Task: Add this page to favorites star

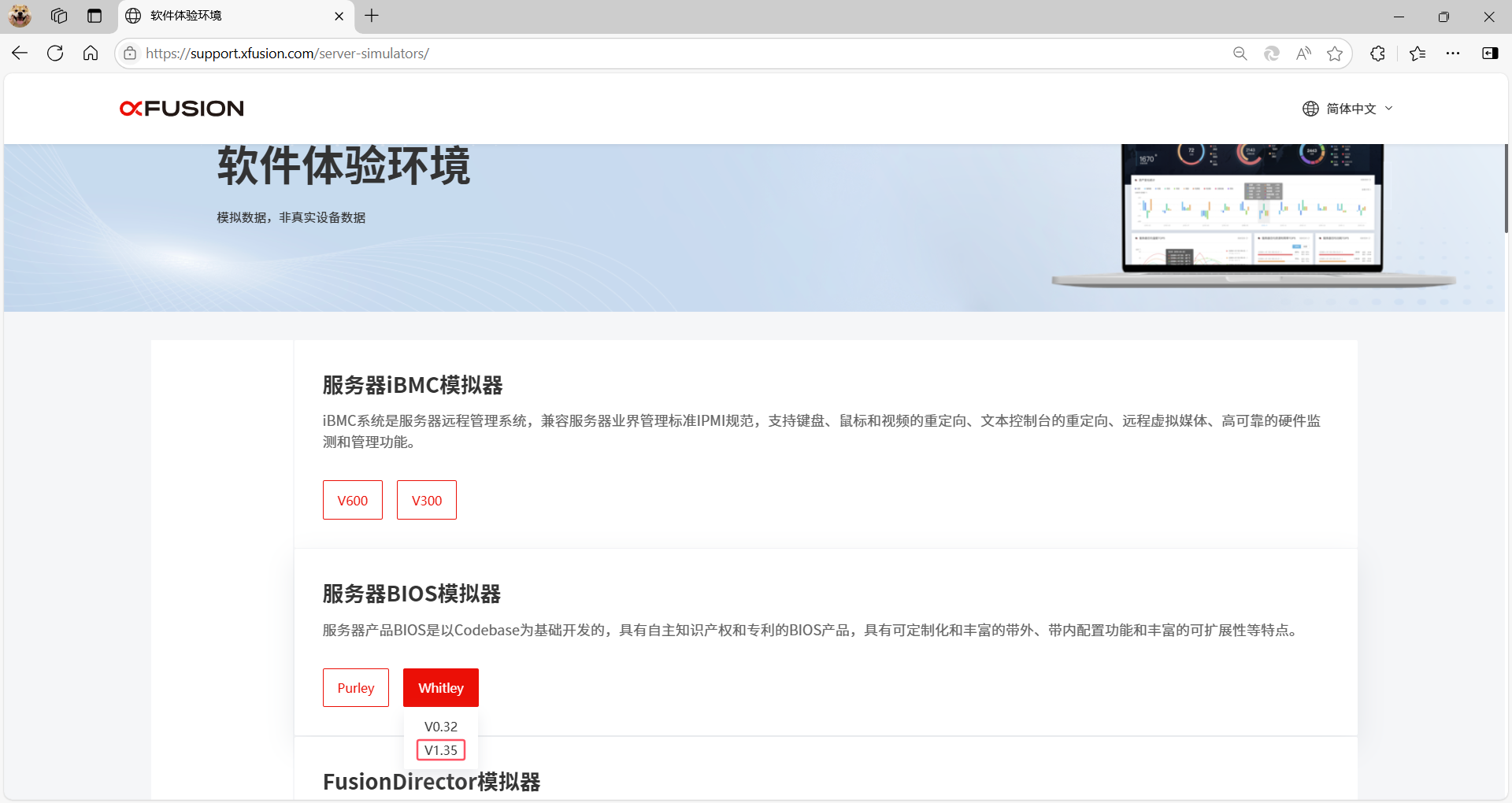Action: [1335, 53]
